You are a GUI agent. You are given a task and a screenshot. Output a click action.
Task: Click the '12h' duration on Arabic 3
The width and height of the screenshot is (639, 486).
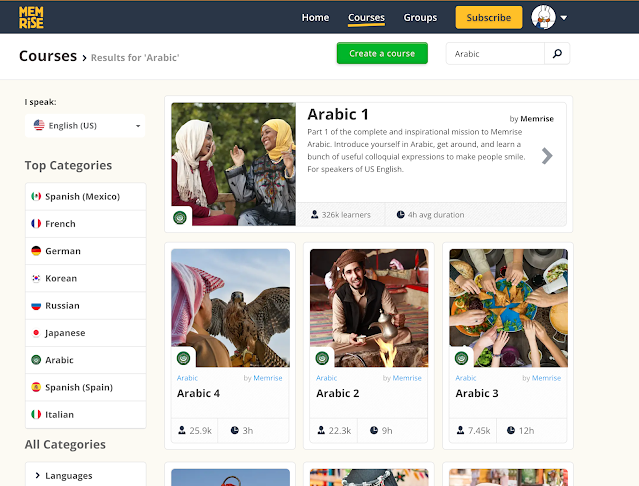[527, 431]
